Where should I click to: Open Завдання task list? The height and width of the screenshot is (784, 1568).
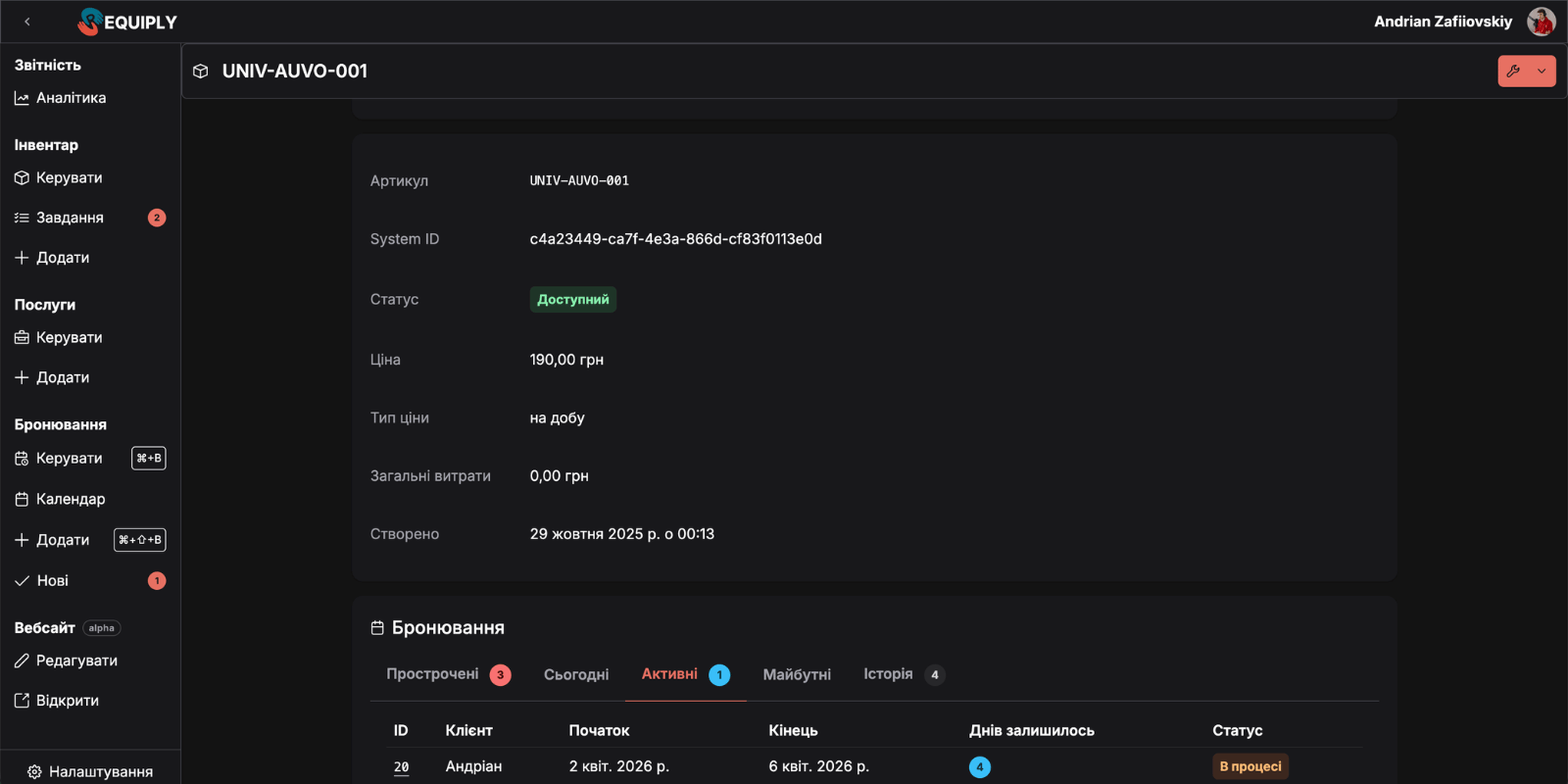[x=70, y=218]
